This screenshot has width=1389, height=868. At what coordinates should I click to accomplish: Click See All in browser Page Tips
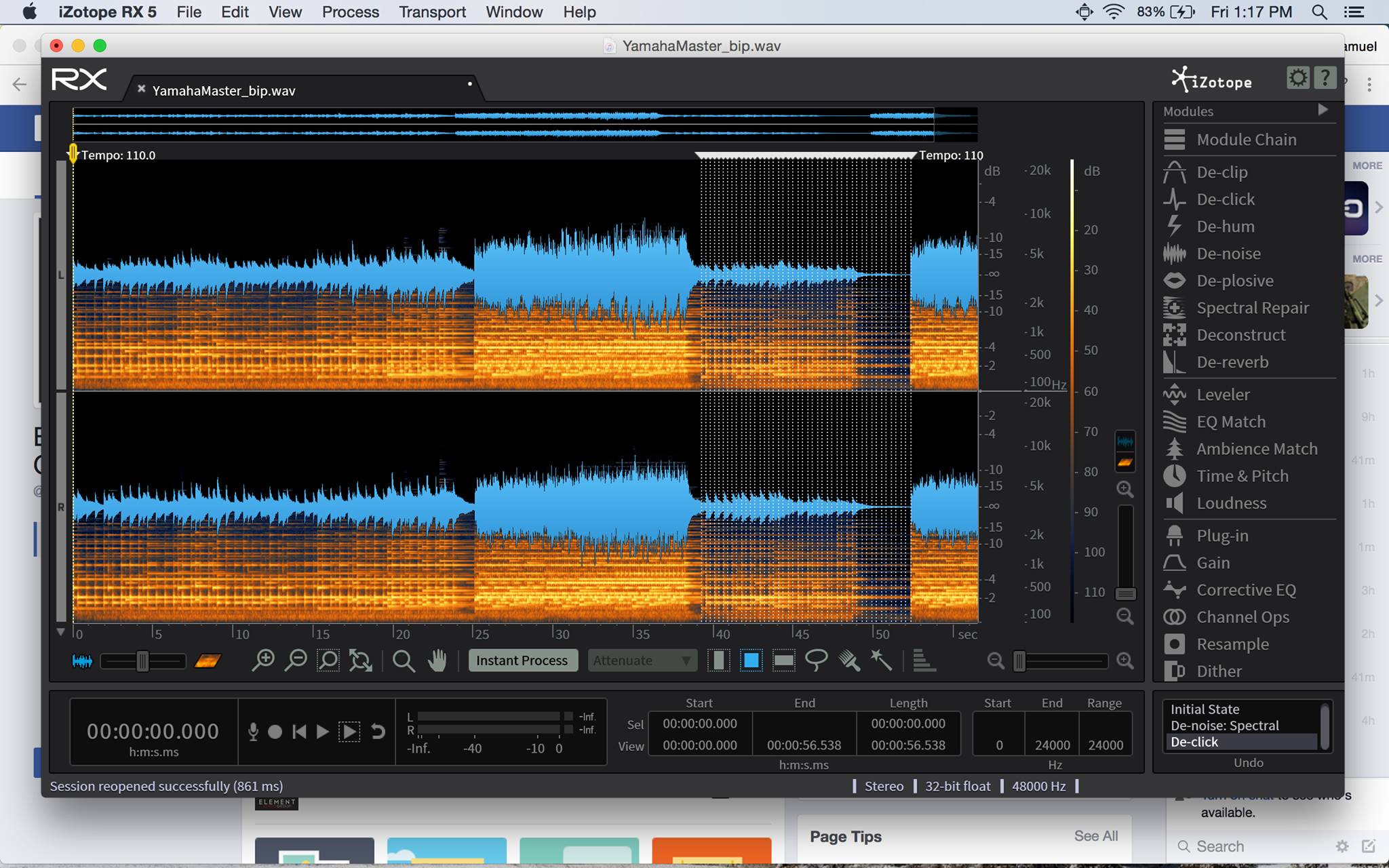(x=1095, y=836)
